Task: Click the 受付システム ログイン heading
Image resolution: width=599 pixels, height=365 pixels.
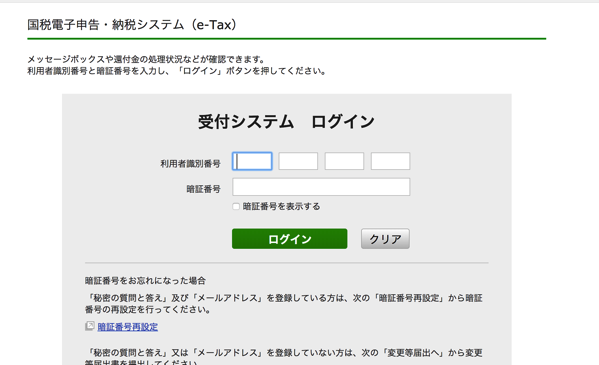Action: (286, 122)
